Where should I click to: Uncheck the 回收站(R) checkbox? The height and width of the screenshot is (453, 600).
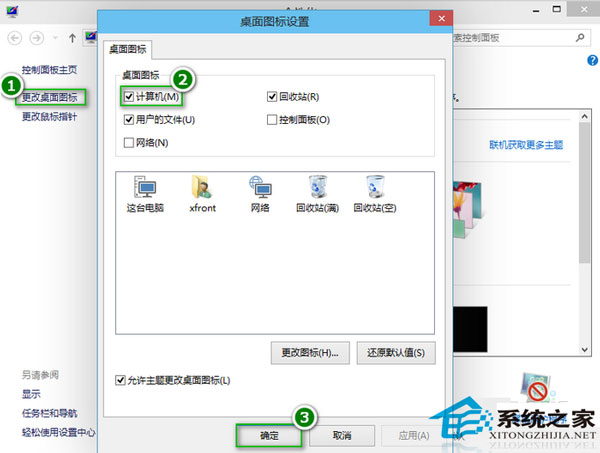pyautogui.click(x=272, y=97)
